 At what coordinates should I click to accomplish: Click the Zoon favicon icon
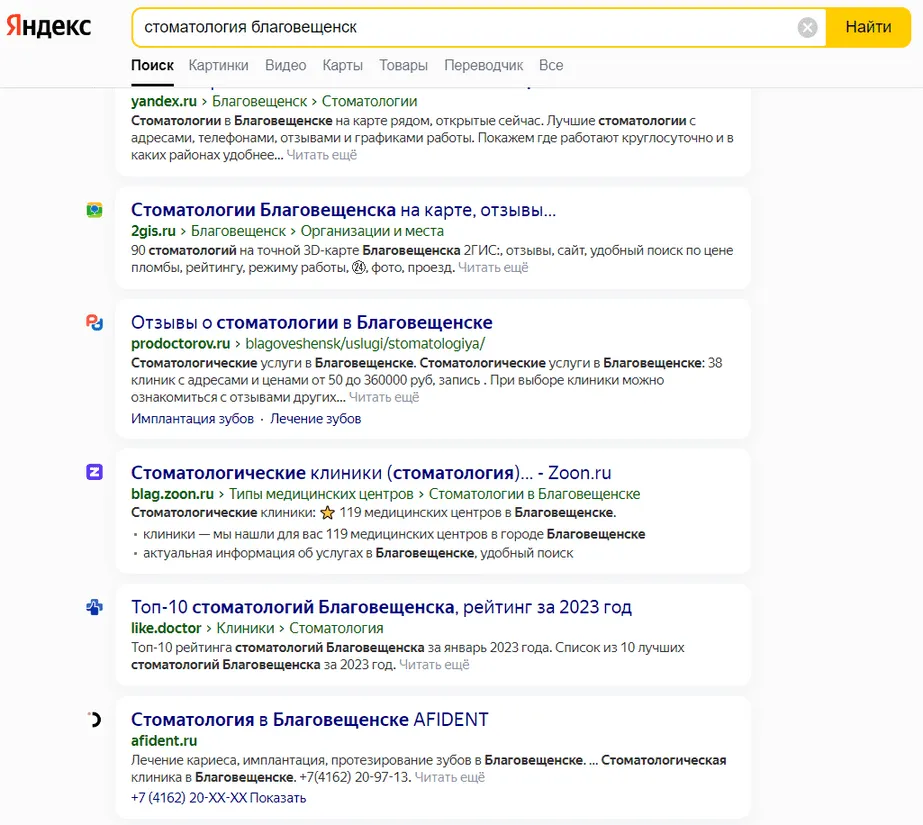[94, 472]
